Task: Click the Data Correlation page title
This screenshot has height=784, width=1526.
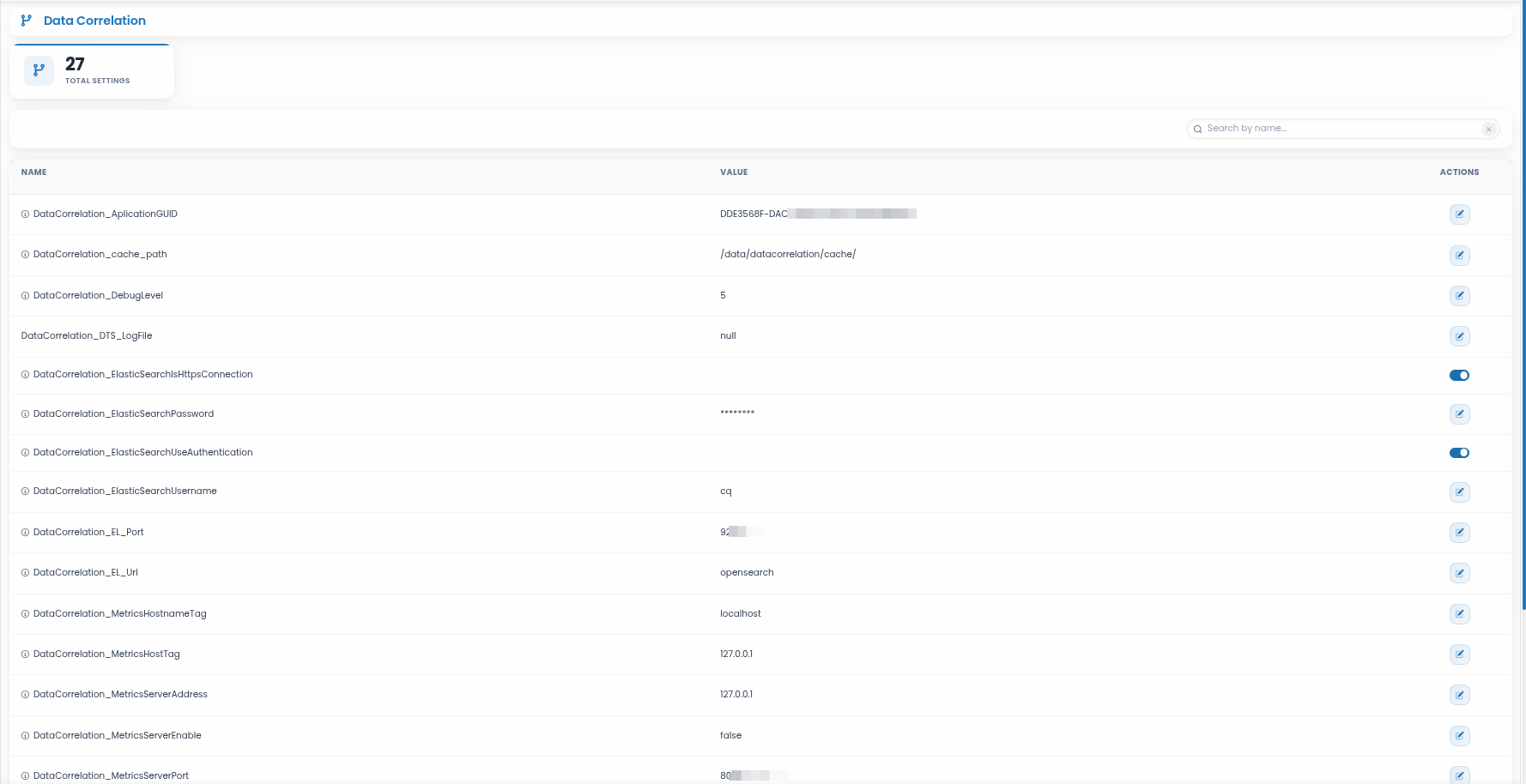Action: pyautogui.click(x=94, y=21)
